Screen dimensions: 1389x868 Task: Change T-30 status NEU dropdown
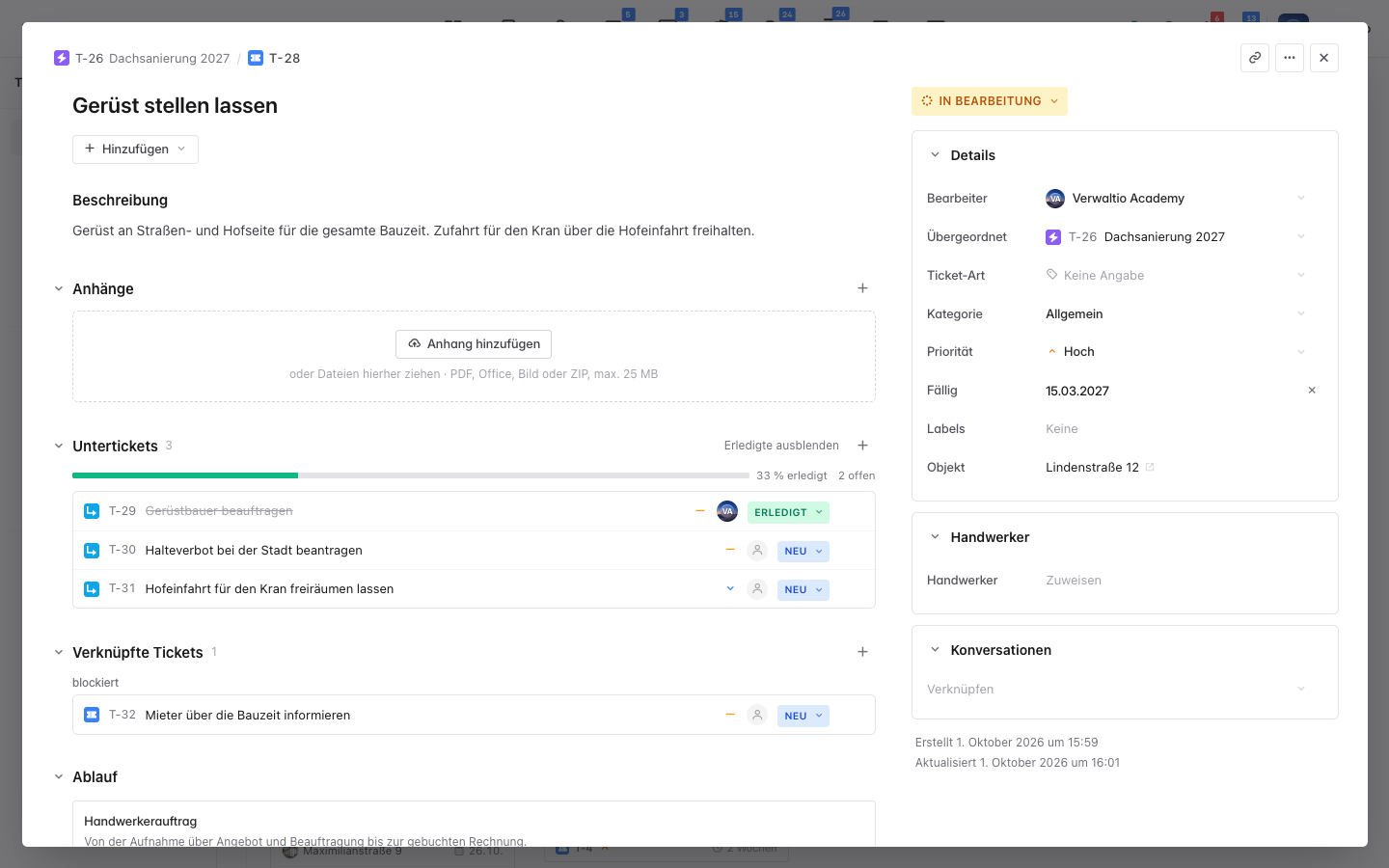click(x=803, y=552)
